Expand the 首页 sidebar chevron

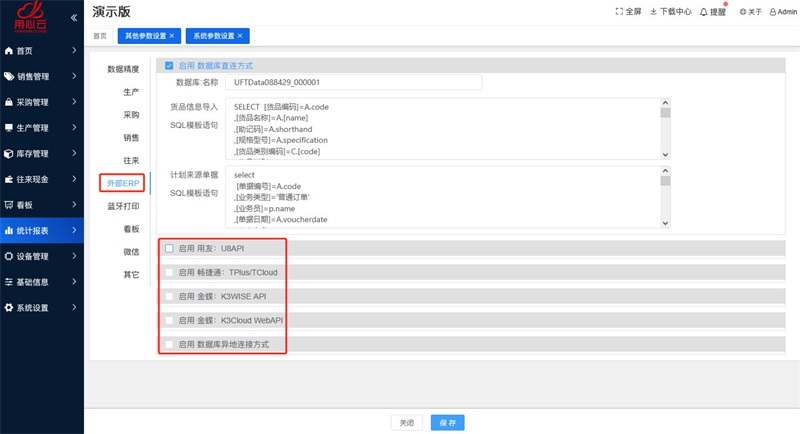click(x=74, y=50)
